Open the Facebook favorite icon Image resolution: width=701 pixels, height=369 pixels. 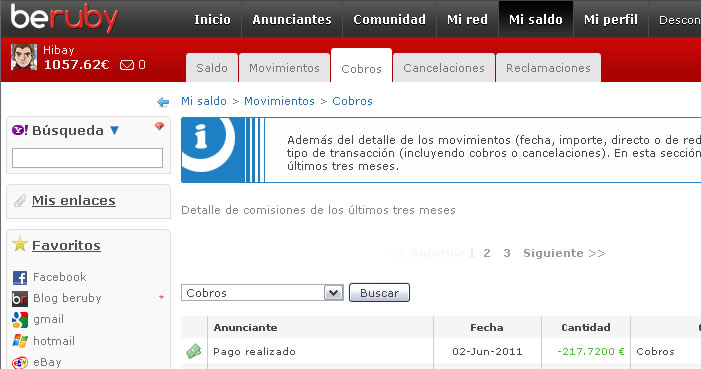[x=20, y=278]
